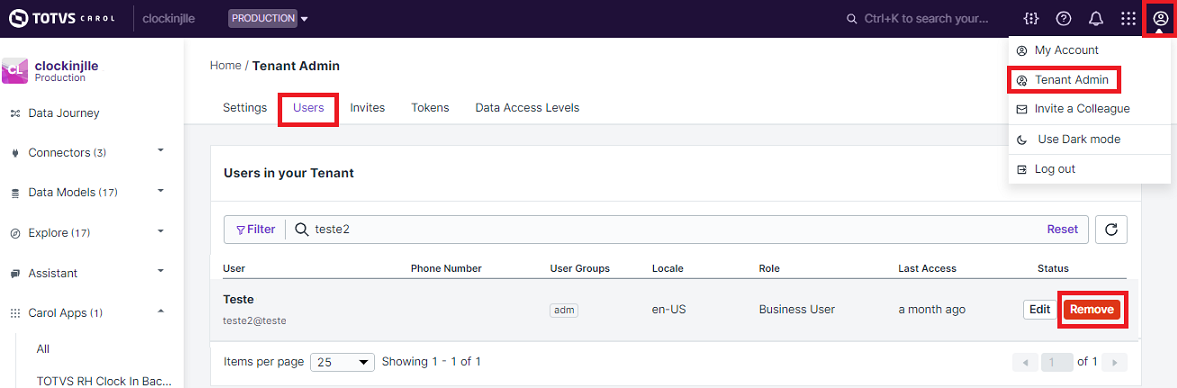Screen dimensions: 1177x388
Task: Expand the Explore sidebar section
Action: [x=161, y=231]
